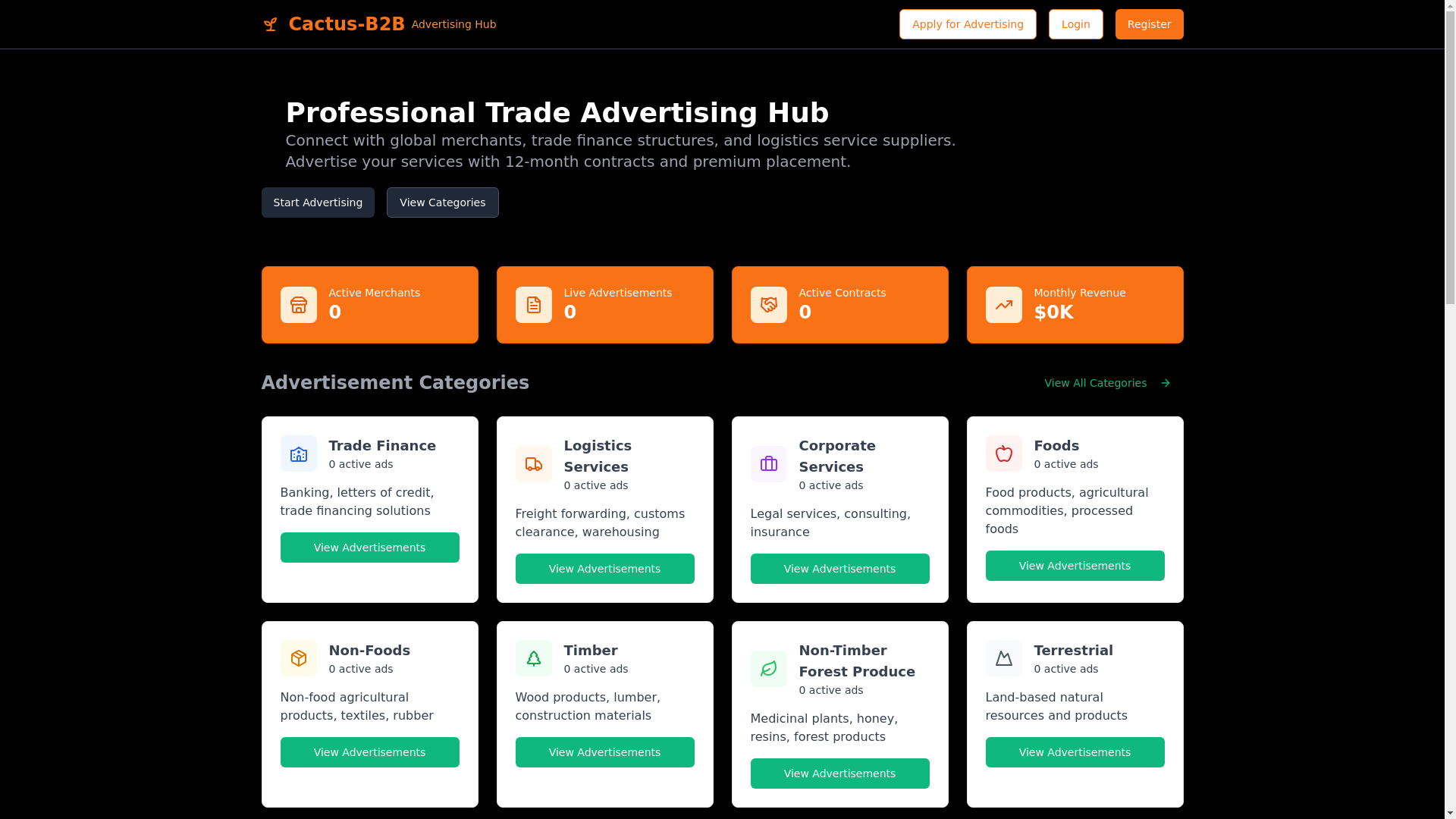Open the View All Categories link
Image resolution: width=1456 pixels, height=819 pixels.
pos(1108,383)
